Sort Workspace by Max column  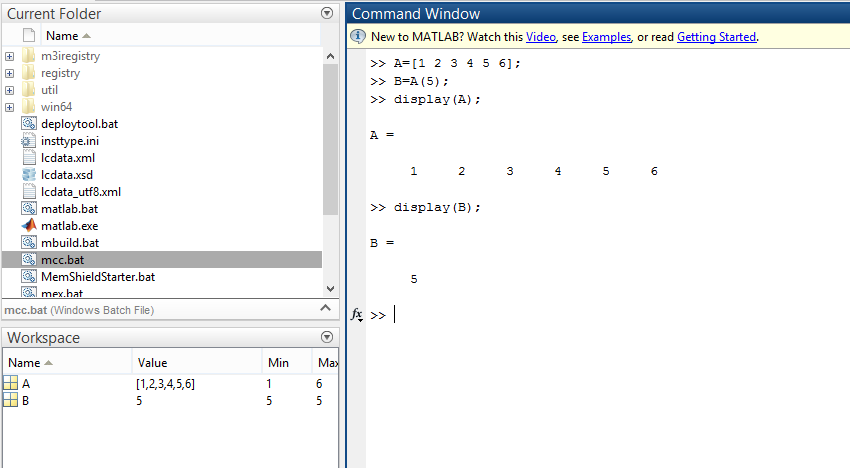click(326, 362)
